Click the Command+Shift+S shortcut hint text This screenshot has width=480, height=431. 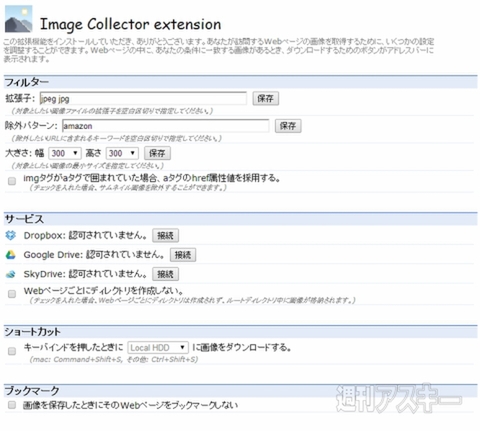point(114,359)
